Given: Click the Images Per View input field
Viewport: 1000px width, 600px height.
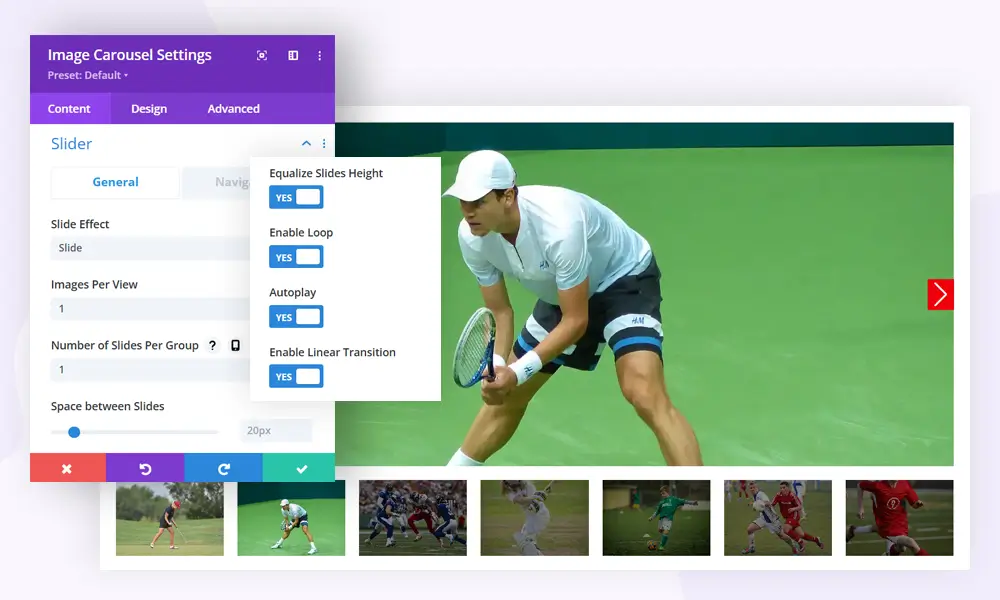Looking at the screenshot, I should [151, 309].
